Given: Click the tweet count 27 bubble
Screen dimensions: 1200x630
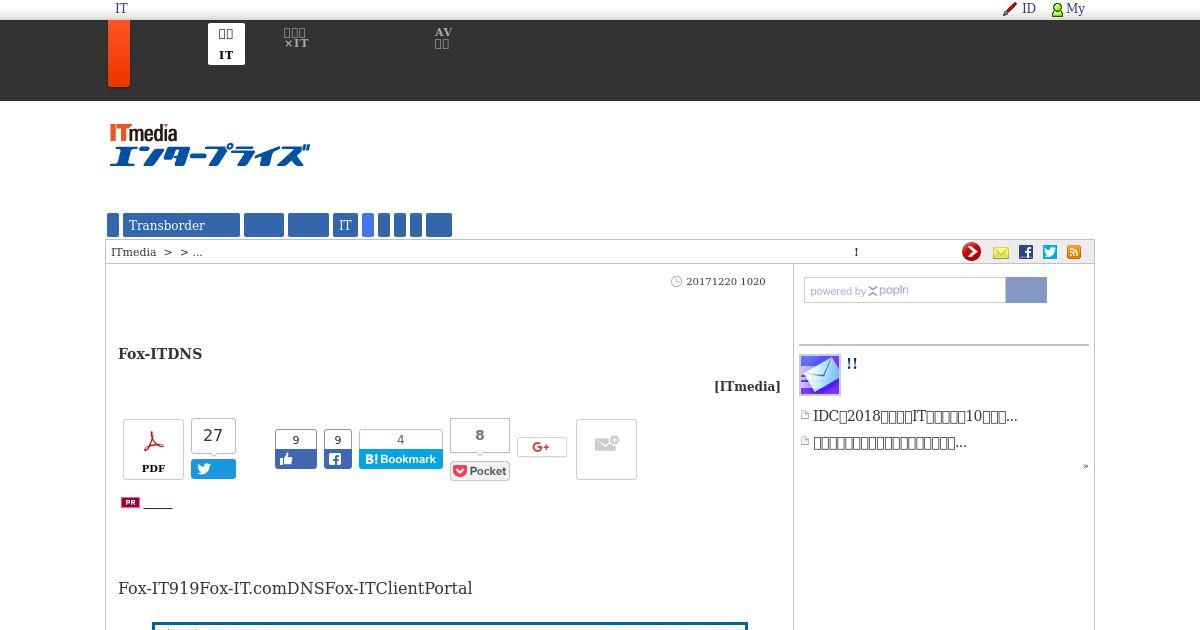Looking at the screenshot, I should click(x=213, y=436).
